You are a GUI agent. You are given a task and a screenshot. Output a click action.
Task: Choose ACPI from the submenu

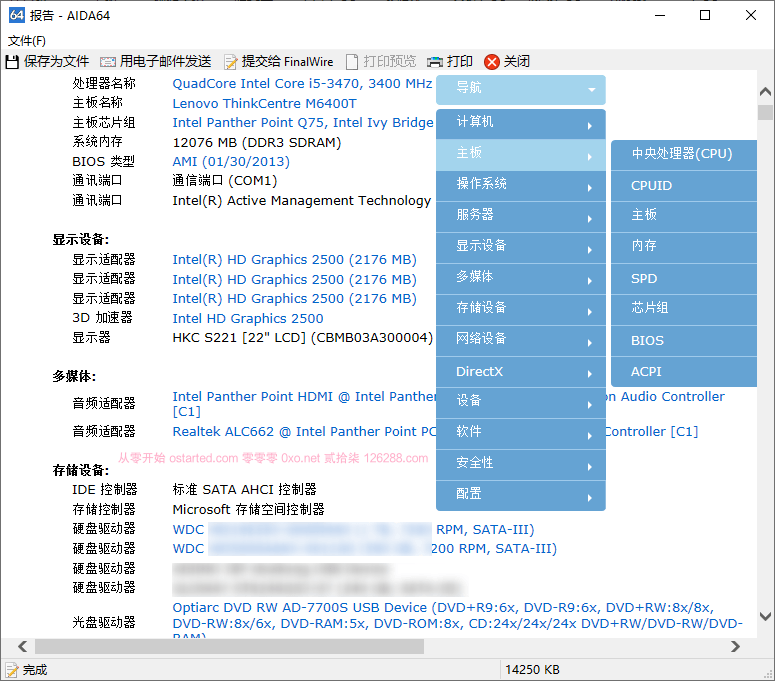pyautogui.click(x=684, y=372)
